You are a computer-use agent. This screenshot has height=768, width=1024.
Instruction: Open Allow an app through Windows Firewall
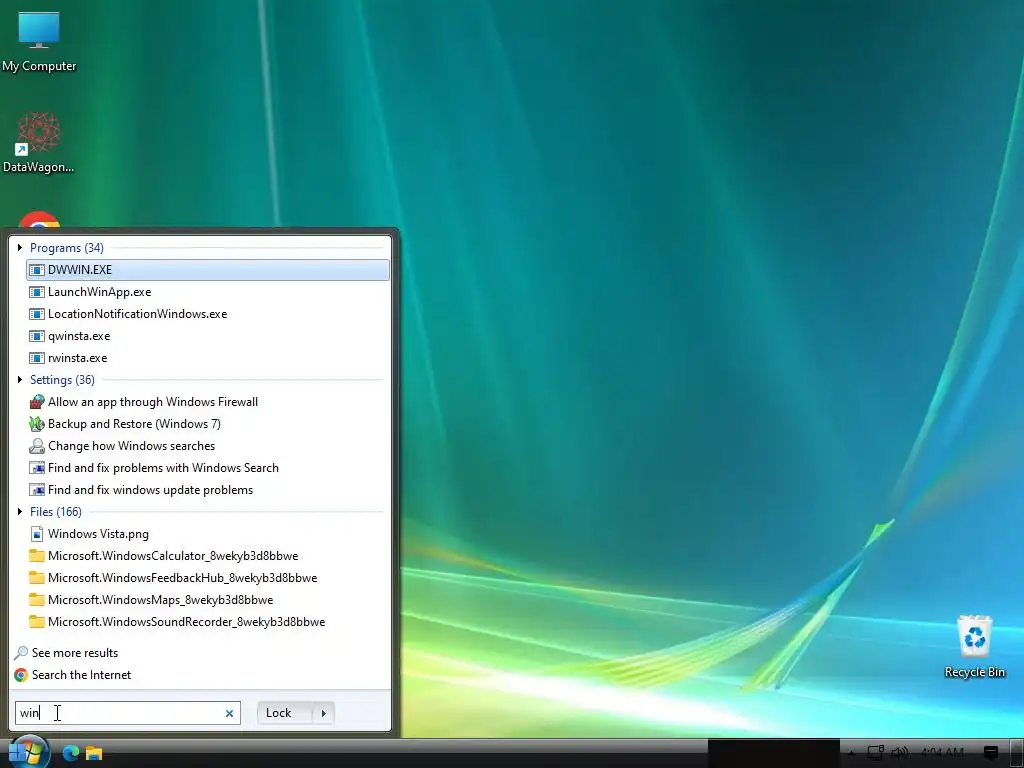click(x=208, y=402)
